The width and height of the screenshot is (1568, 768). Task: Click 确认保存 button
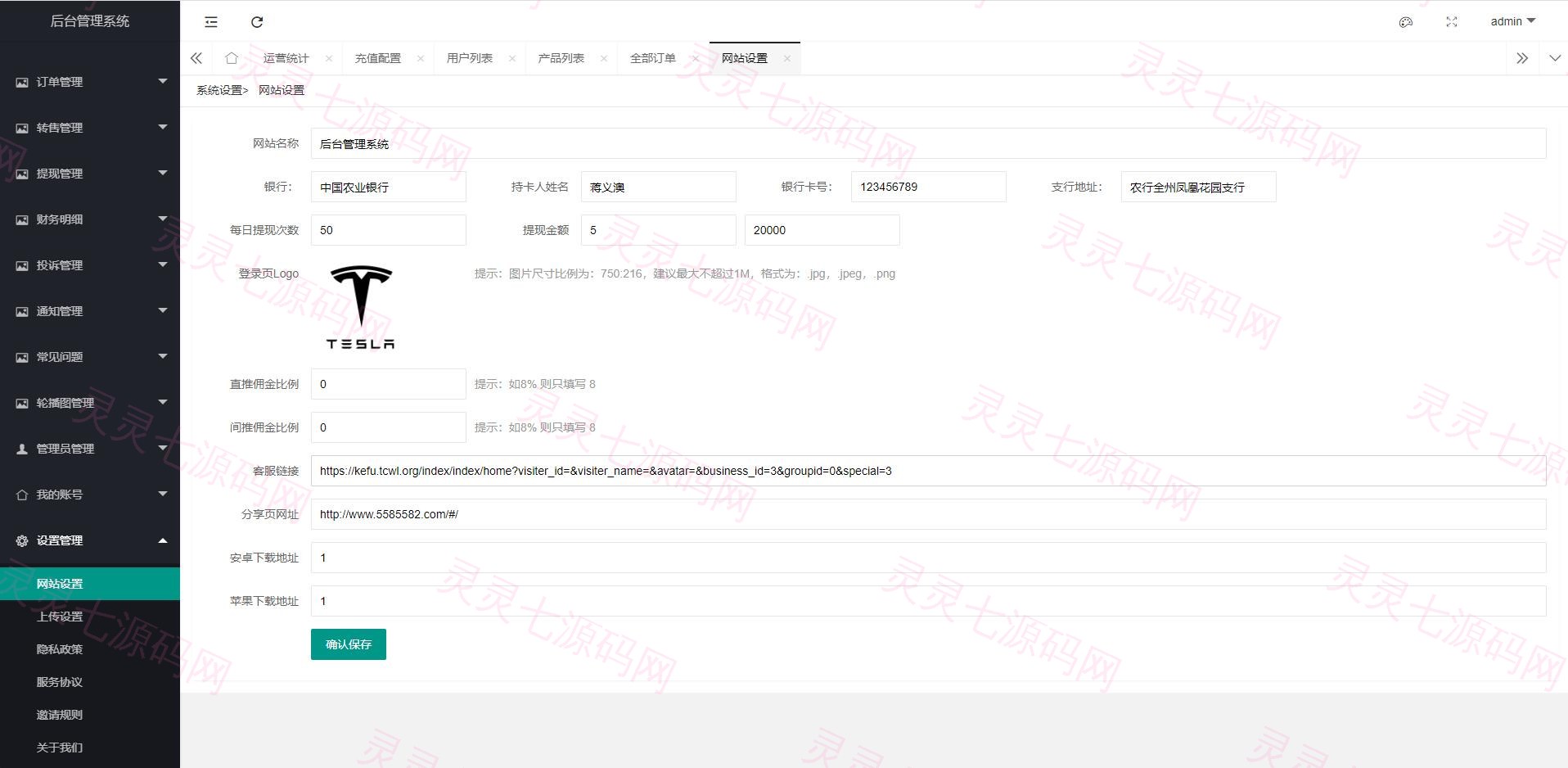click(x=349, y=644)
